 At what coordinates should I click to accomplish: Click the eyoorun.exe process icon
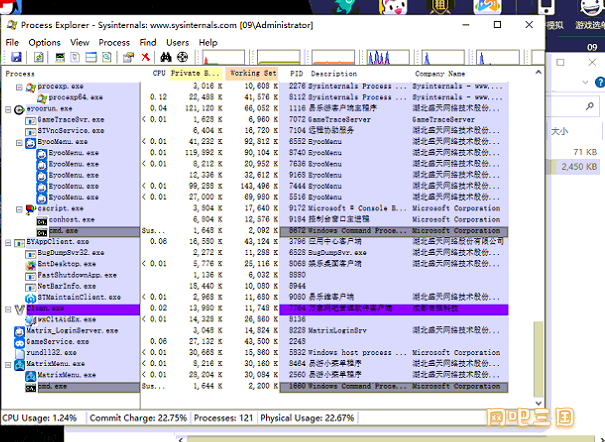coord(19,110)
